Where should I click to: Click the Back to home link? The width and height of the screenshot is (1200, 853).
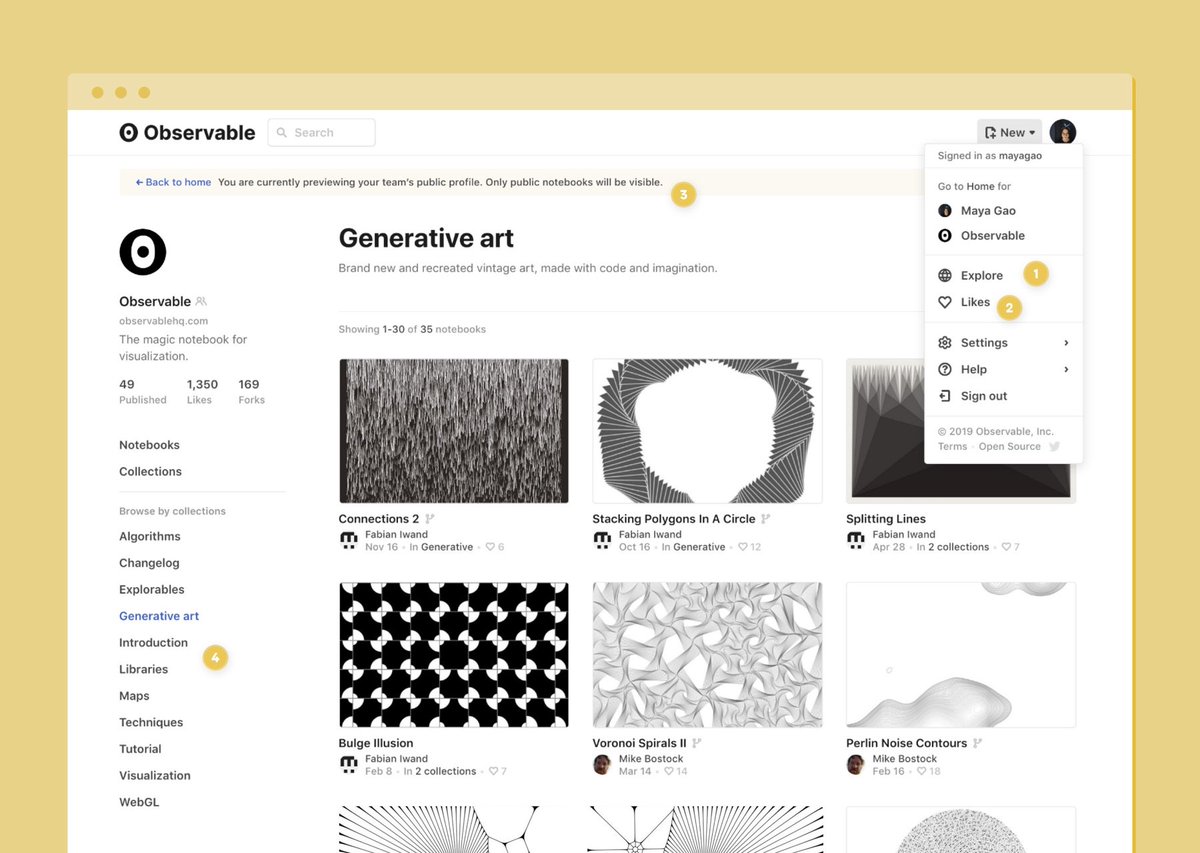[x=173, y=182]
